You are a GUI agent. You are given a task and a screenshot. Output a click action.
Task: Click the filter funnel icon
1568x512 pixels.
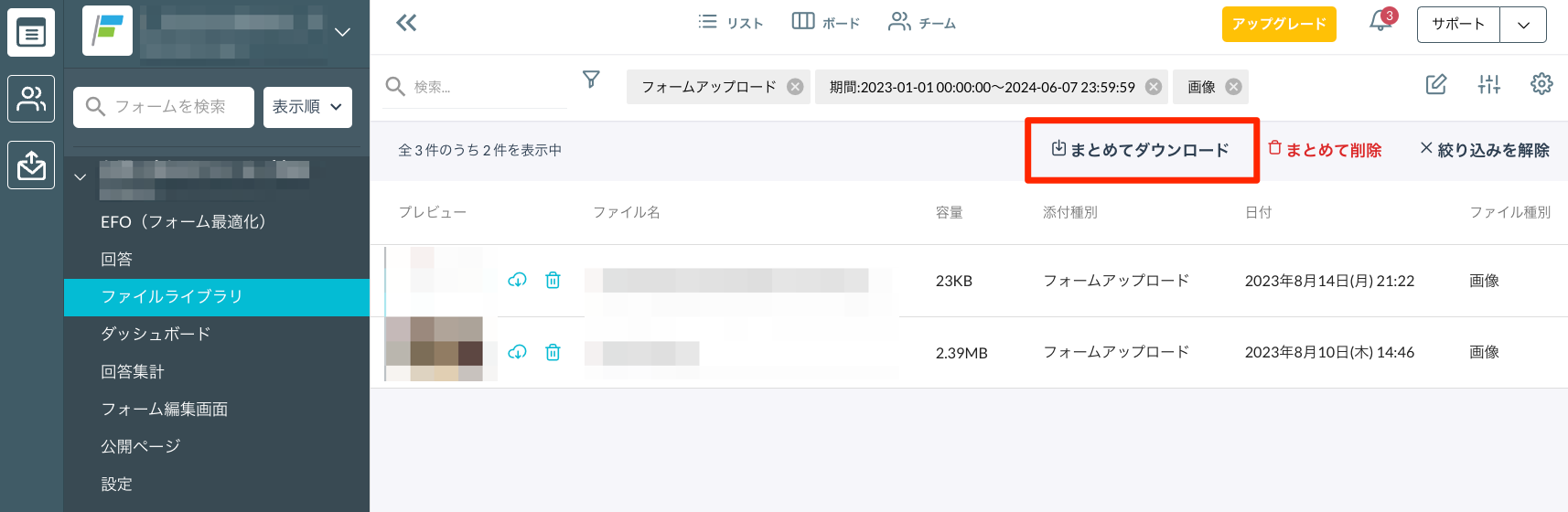(591, 80)
